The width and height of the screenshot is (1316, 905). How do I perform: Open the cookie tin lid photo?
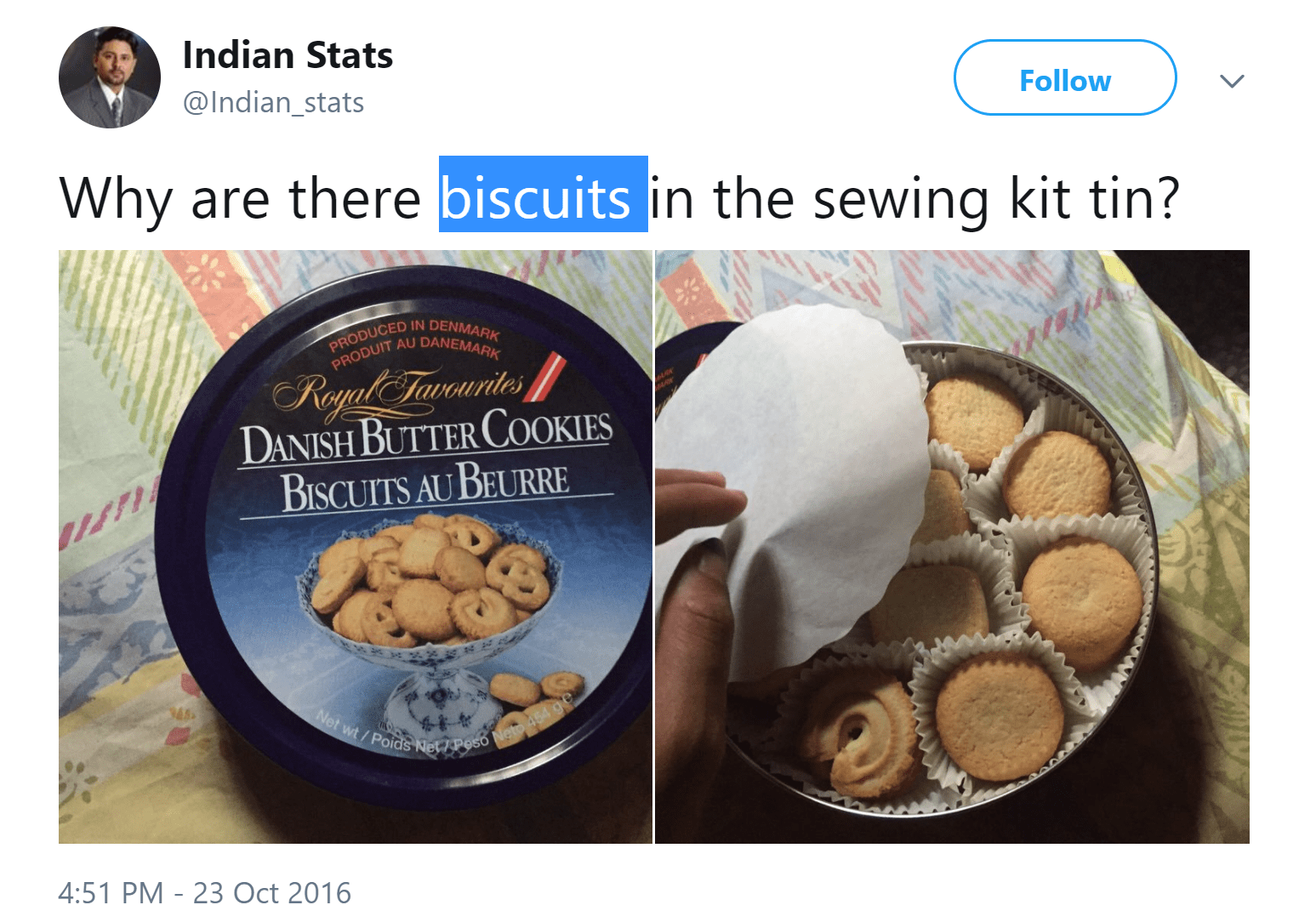(x=356, y=547)
